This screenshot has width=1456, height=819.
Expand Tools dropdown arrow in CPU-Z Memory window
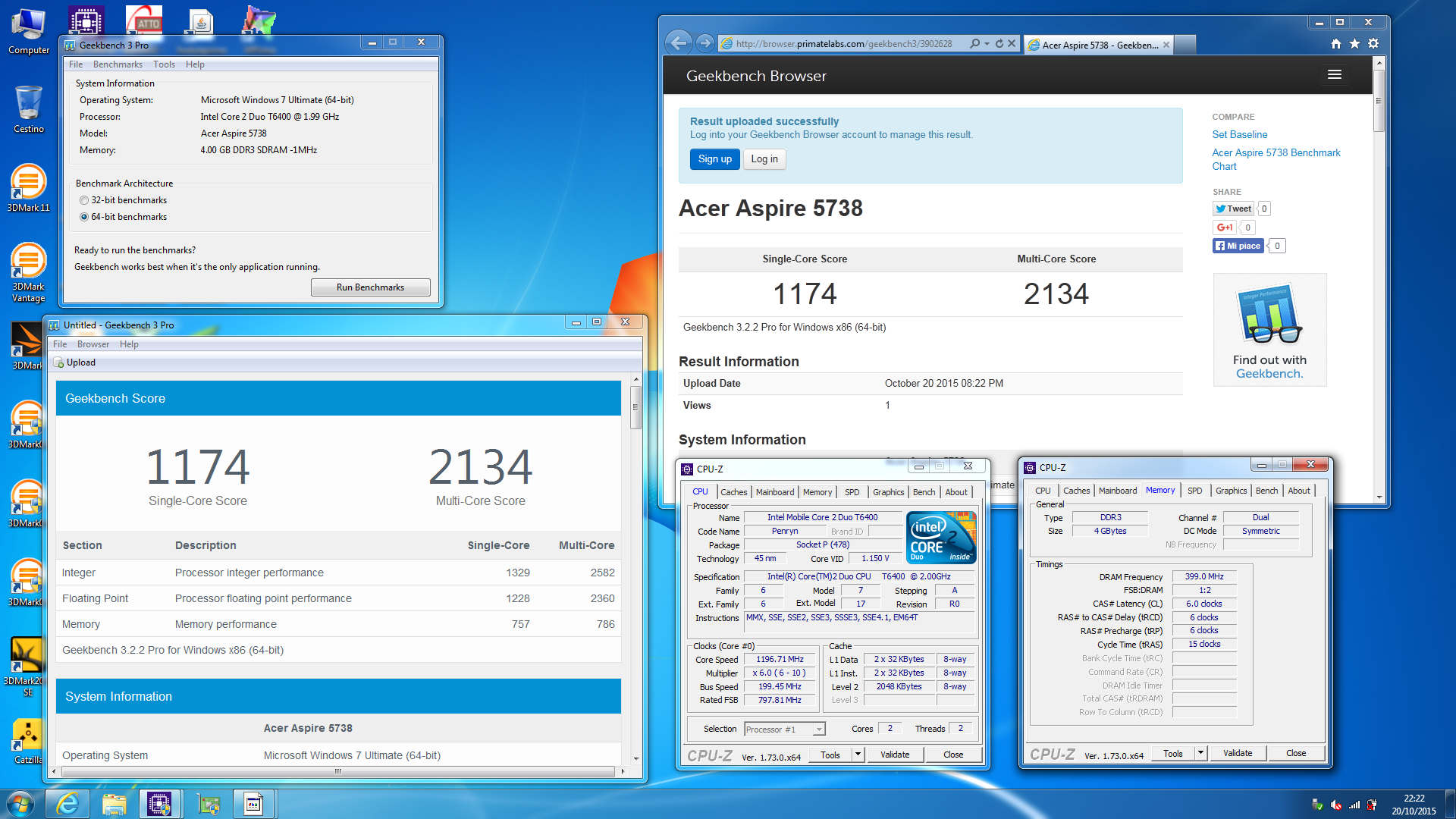pyautogui.click(x=1201, y=753)
